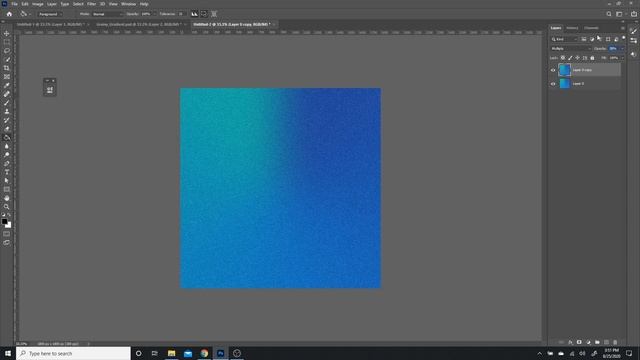Toggle lock image pixels
The height and width of the screenshot is (360, 640).
pos(570,58)
